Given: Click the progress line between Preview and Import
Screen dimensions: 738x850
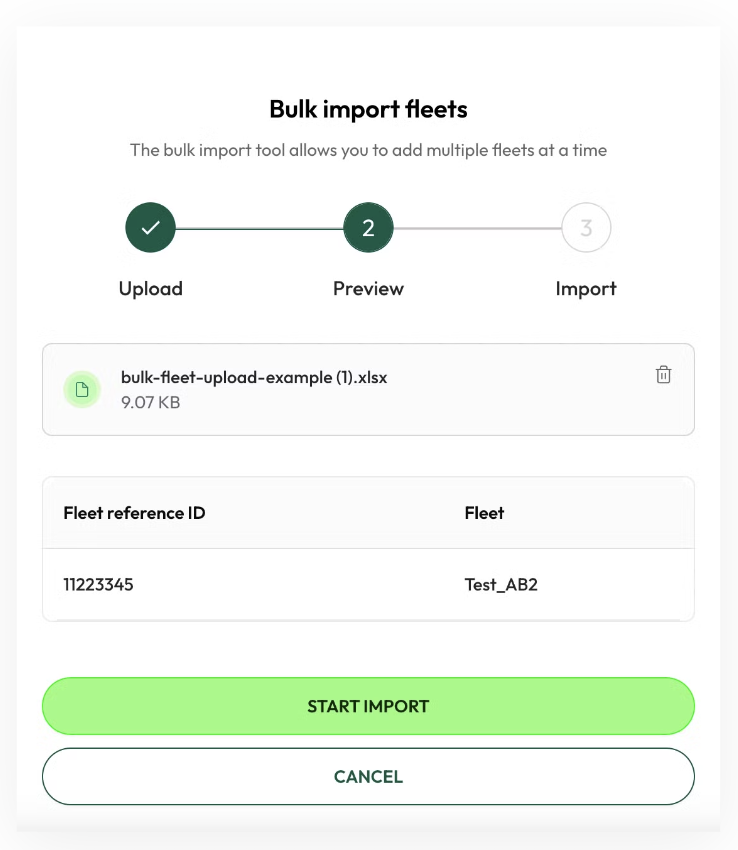Looking at the screenshot, I should coord(477,228).
